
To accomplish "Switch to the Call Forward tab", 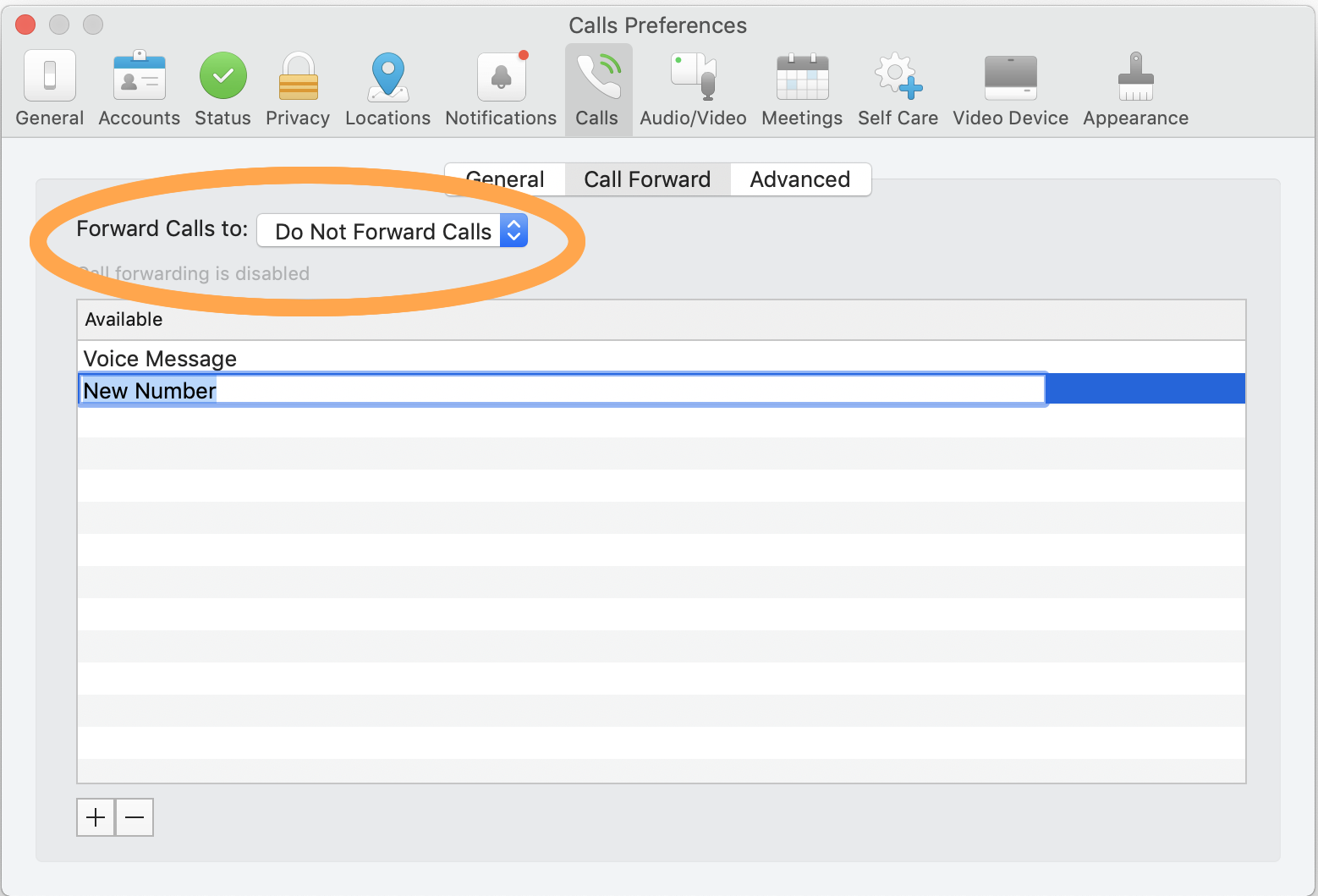I will click(647, 179).
